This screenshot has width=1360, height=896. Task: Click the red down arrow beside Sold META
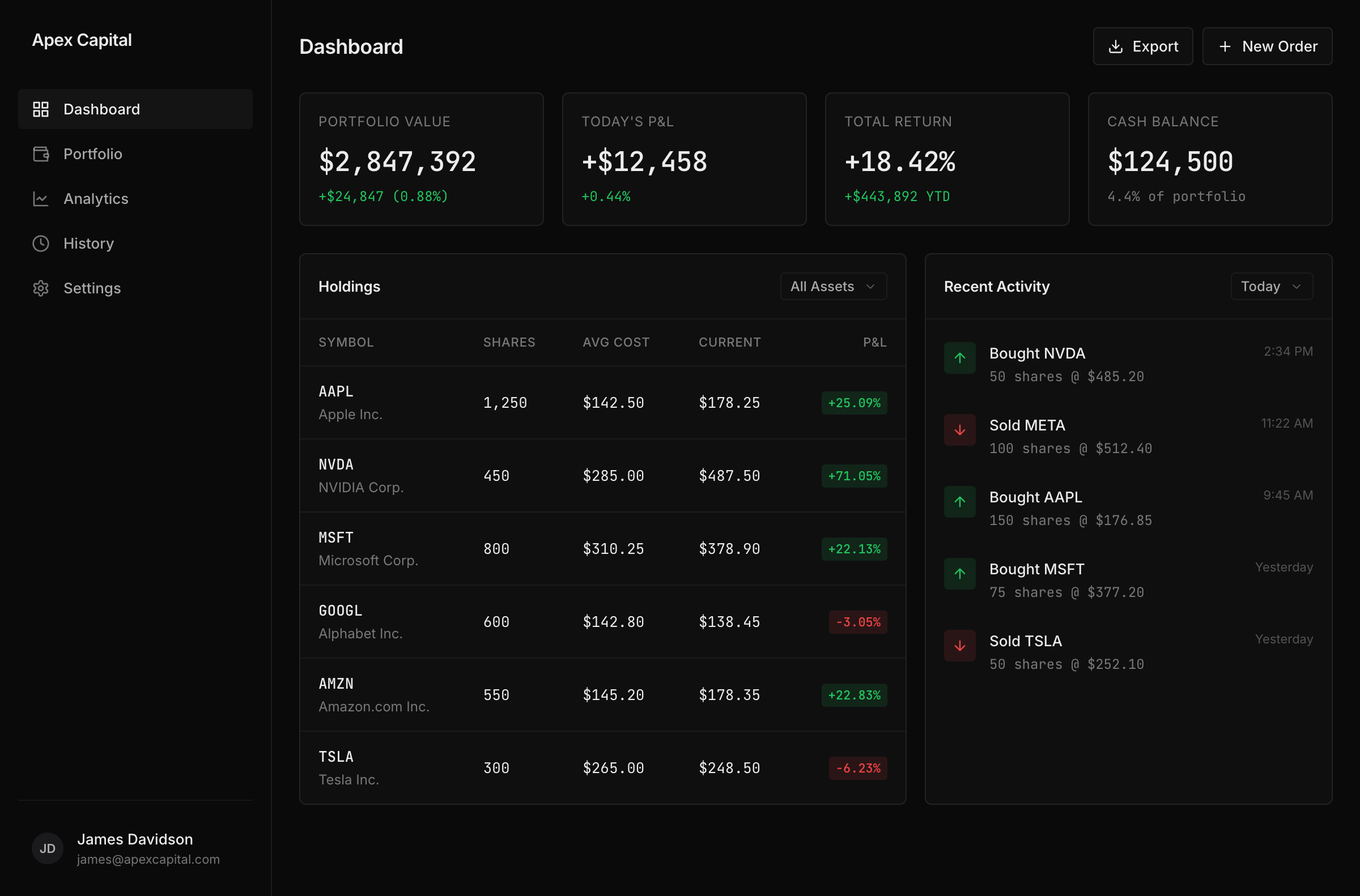(959, 429)
